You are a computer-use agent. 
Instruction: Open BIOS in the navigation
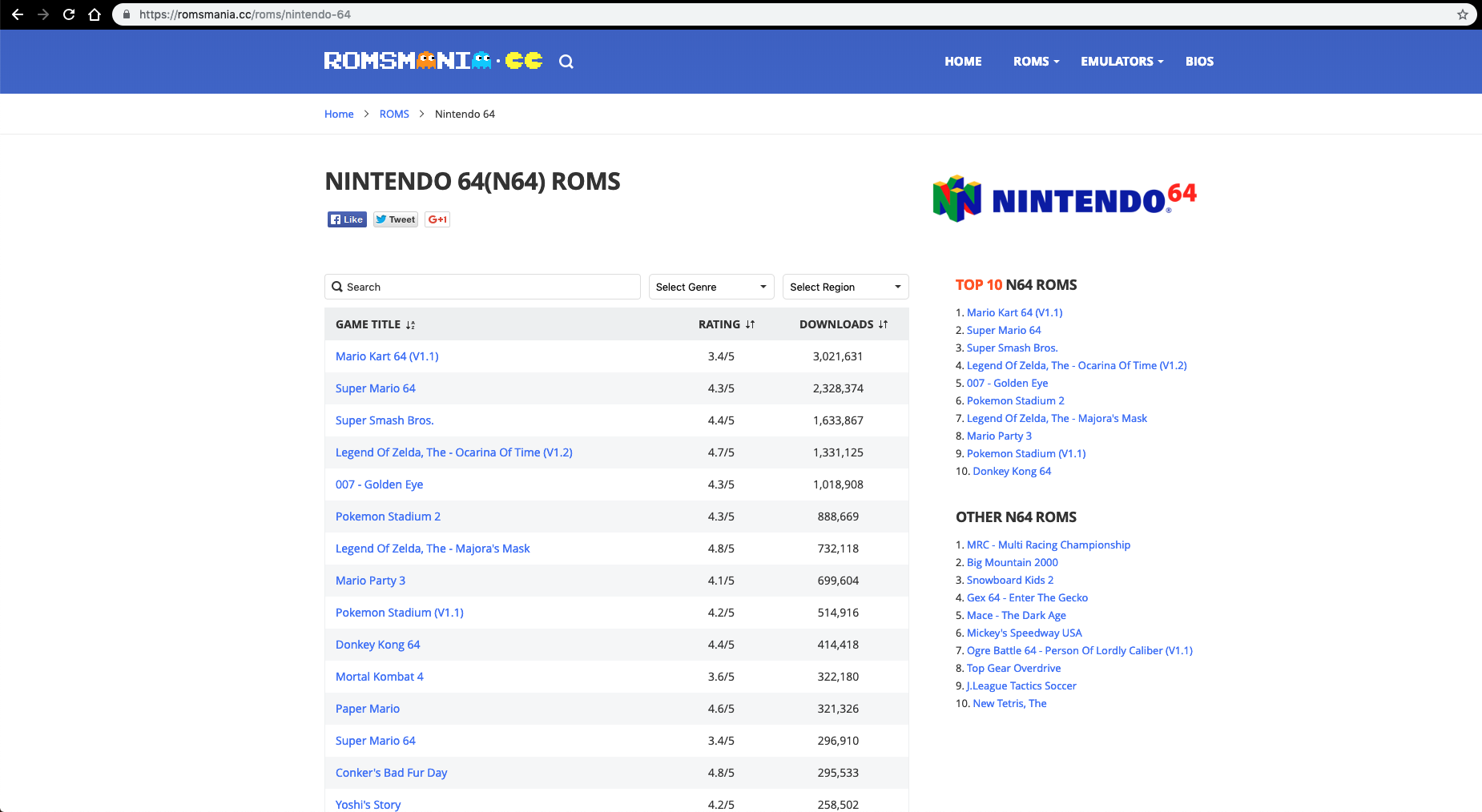coord(1199,62)
